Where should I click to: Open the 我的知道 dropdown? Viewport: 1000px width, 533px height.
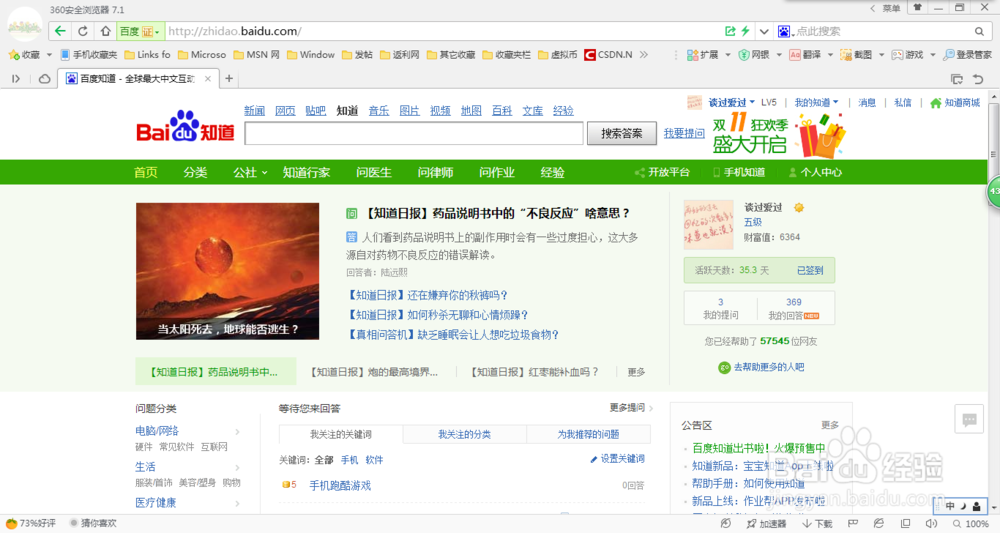(816, 103)
